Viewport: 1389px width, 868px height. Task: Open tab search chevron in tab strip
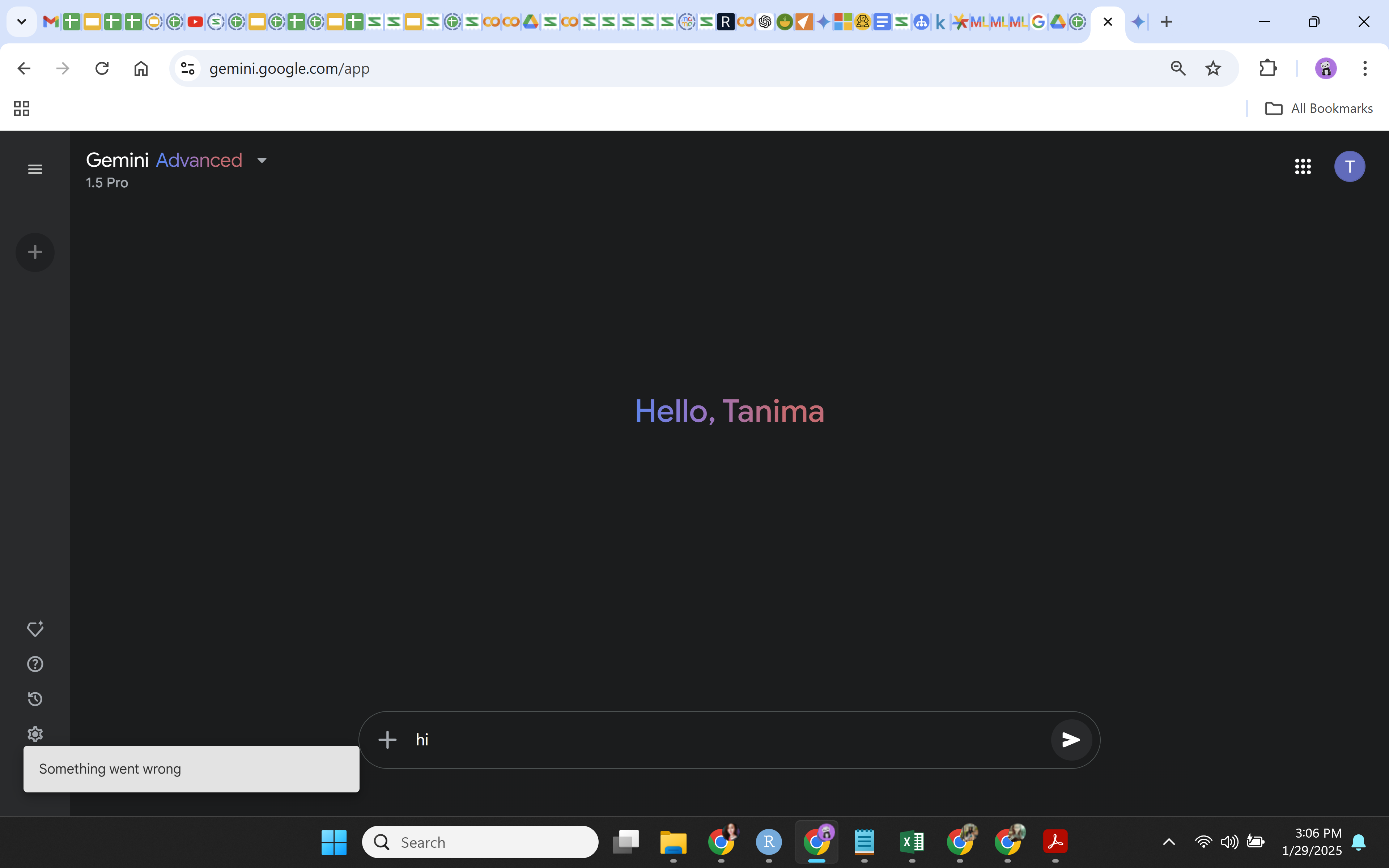(21, 22)
